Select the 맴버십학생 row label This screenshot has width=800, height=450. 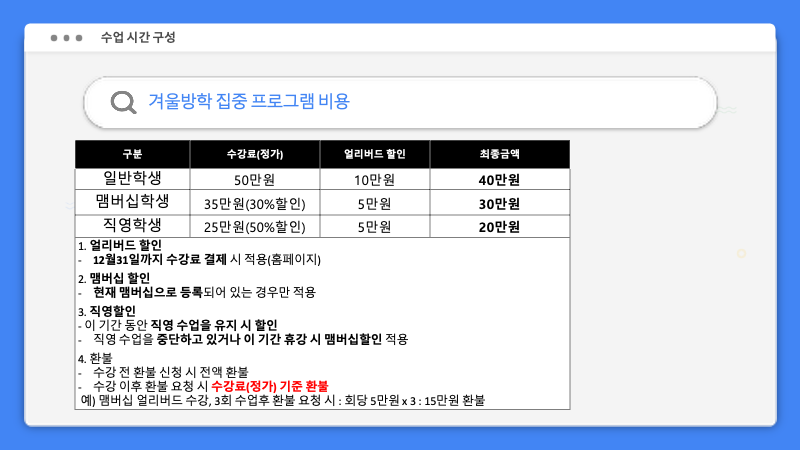tap(132, 202)
